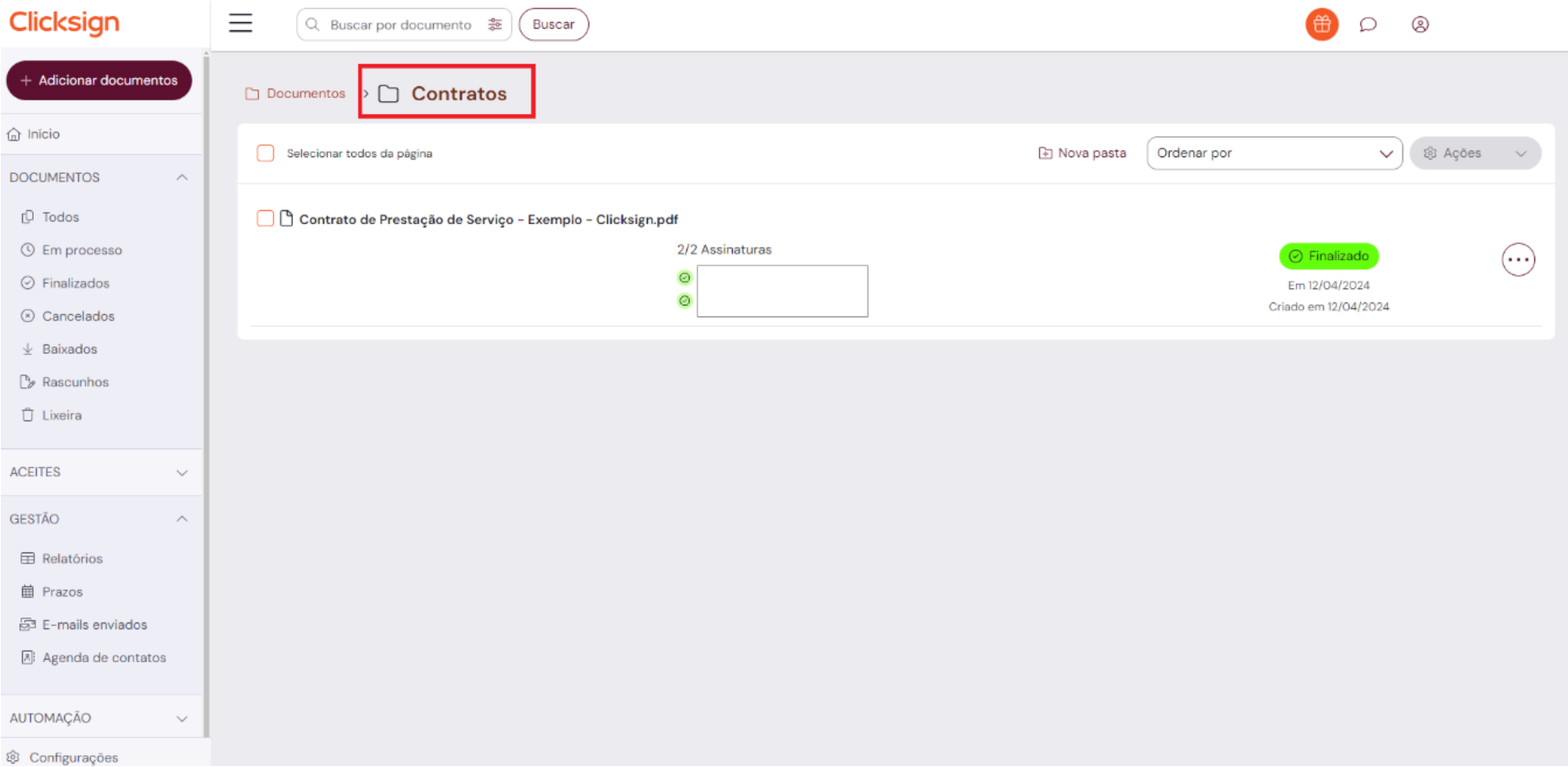1568x767 pixels.
Task: Open the chat messages icon
Action: tap(1368, 24)
